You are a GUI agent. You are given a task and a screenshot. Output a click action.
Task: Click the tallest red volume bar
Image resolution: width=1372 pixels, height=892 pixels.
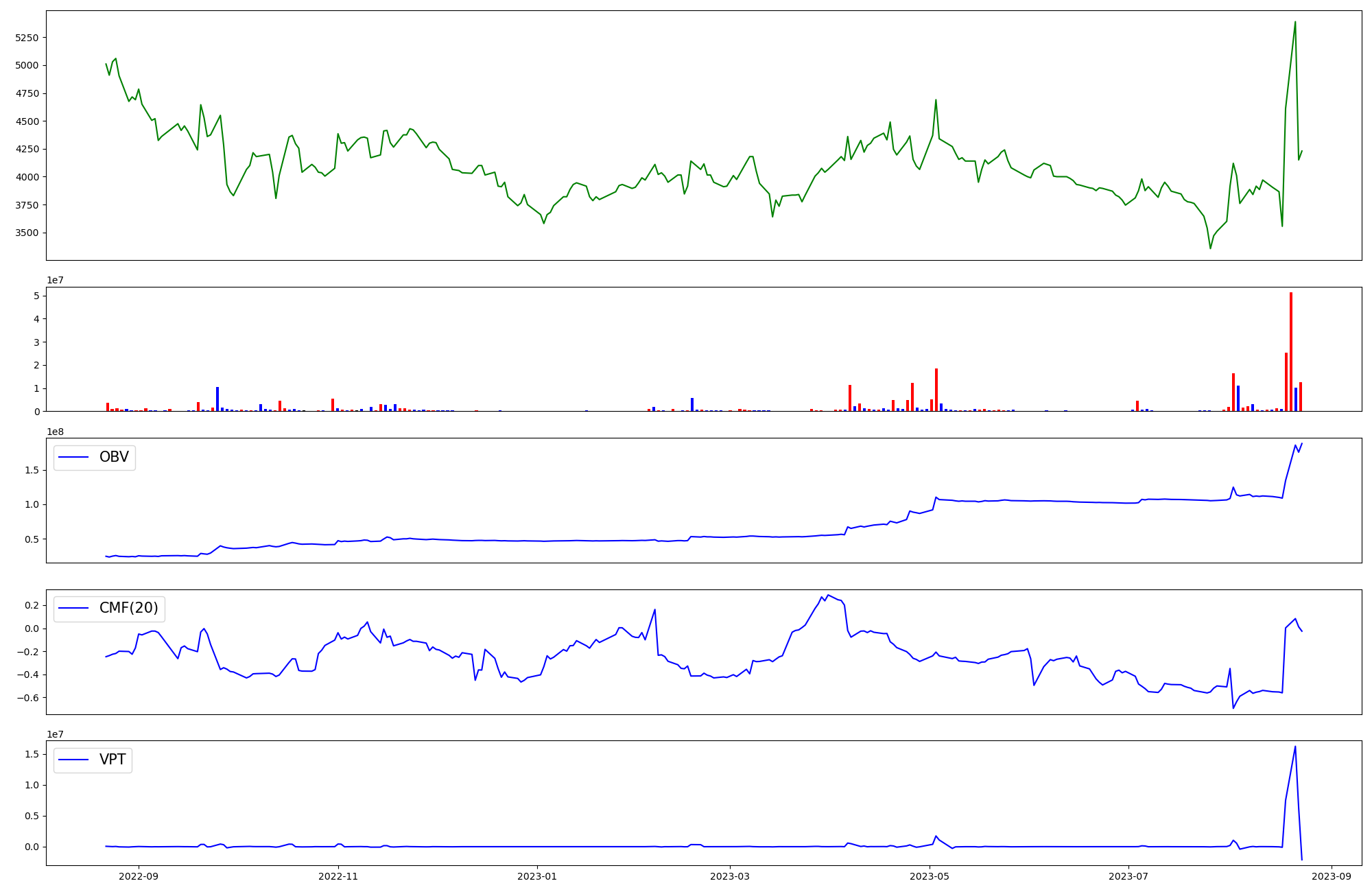point(1291,350)
